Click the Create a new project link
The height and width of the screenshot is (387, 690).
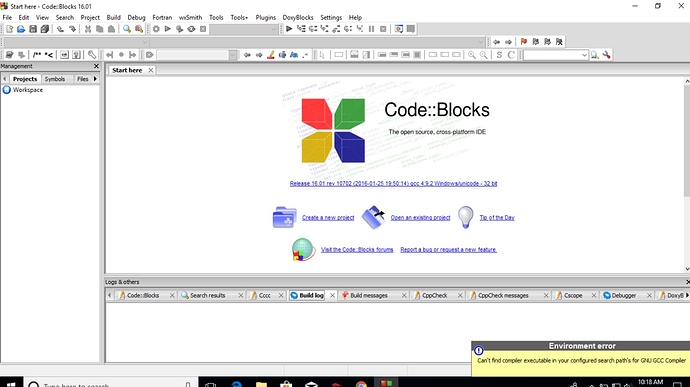coord(328,217)
